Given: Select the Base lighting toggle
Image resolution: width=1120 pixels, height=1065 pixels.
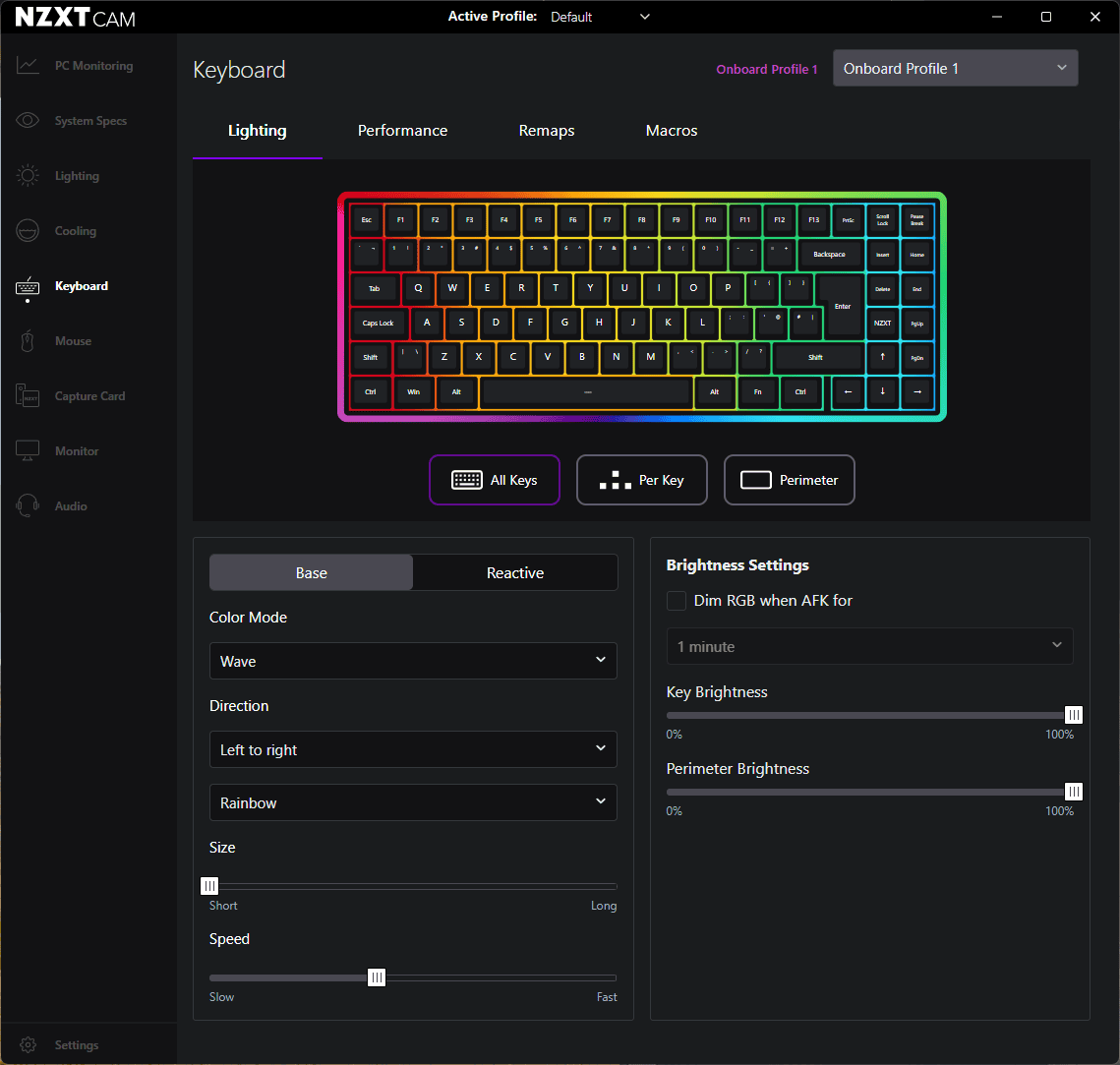Looking at the screenshot, I should 312,573.
